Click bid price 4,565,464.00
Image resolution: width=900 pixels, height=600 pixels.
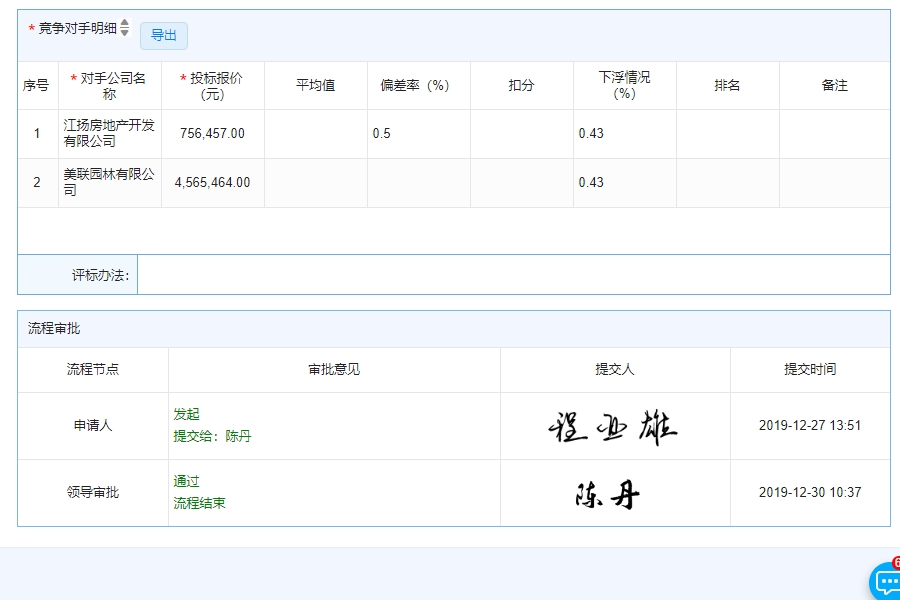click(x=212, y=182)
